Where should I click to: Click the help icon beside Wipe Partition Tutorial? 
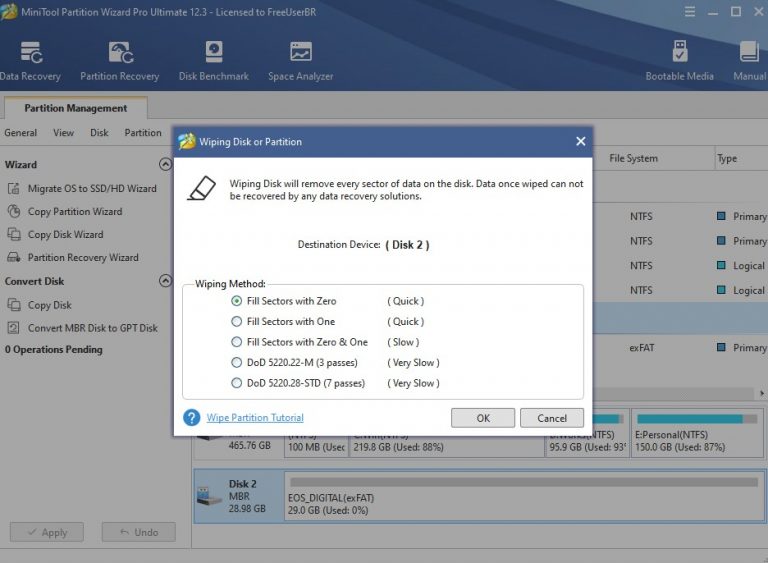click(192, 418)
